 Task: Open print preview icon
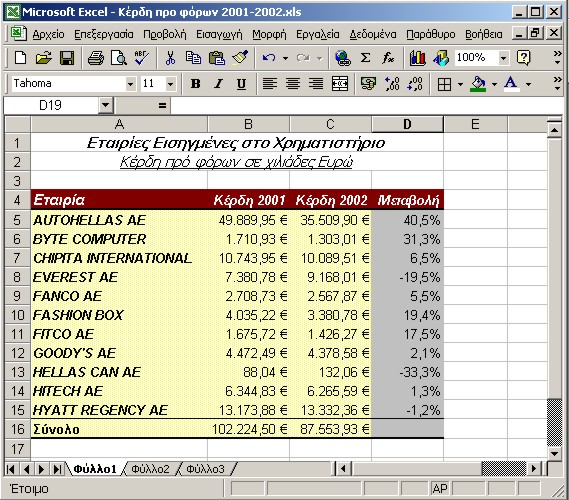click(x=118, y=58)
